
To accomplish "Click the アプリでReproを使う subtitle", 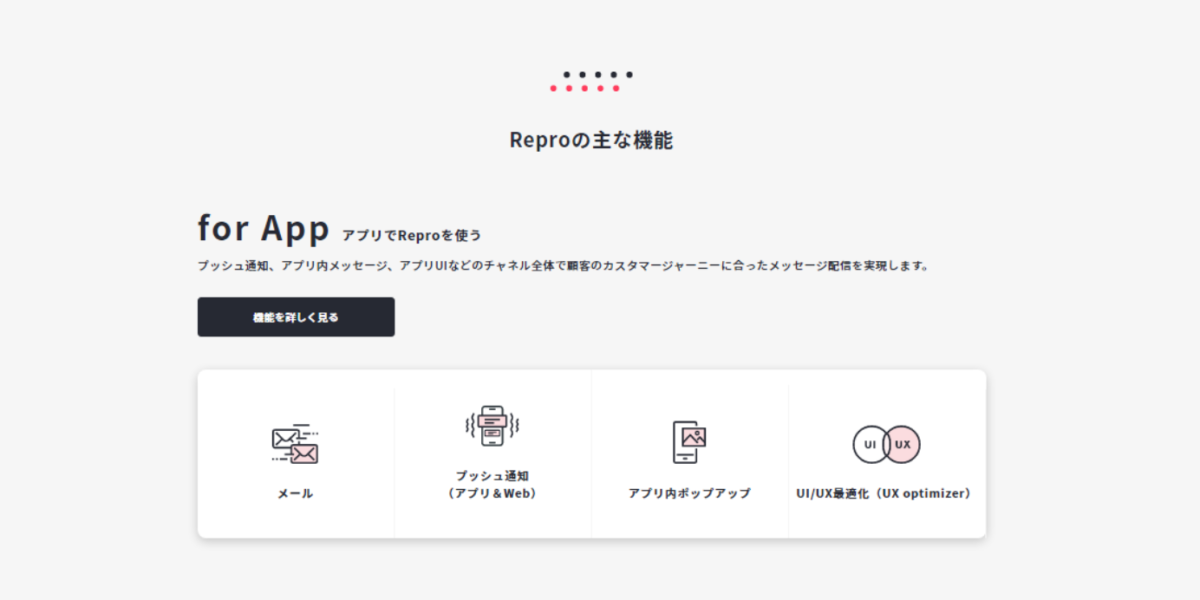I will pyautogui.click(x=412, y=236).
